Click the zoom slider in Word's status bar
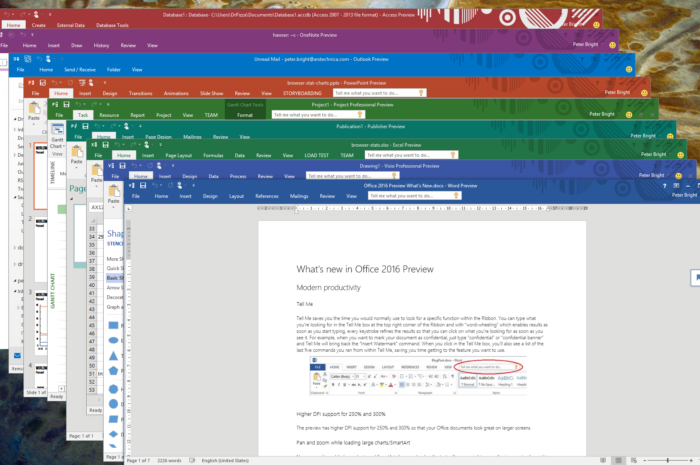This screenshot has width=700, height=465. click(x=667, y=460)
